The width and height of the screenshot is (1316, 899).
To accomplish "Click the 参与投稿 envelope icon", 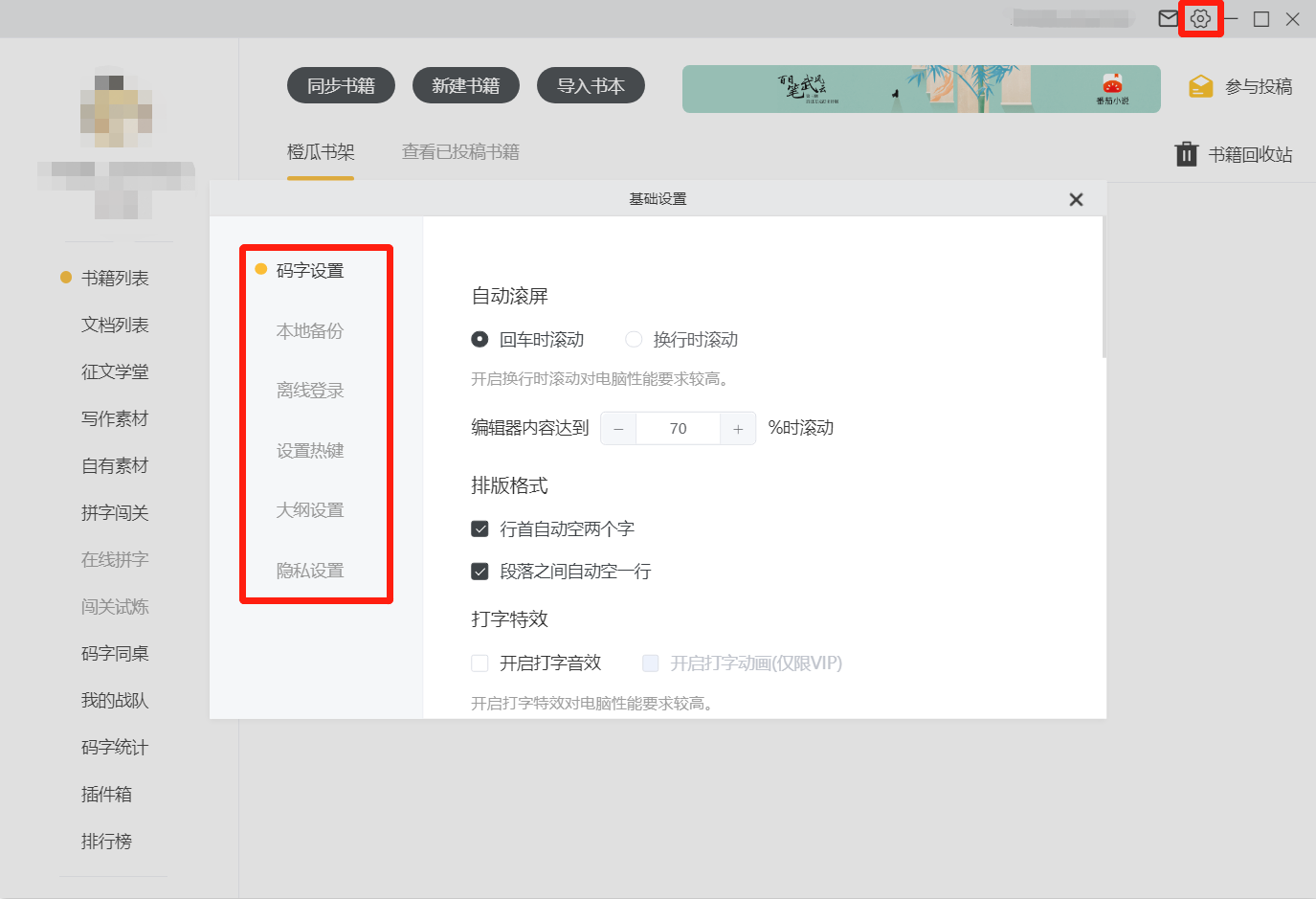I will click(1200, 86).
